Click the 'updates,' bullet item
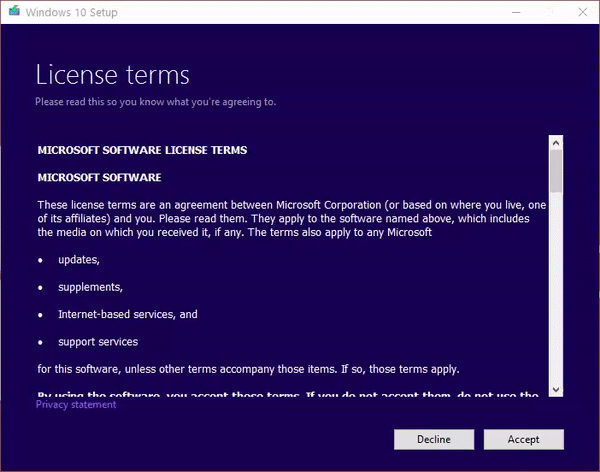 pos(79,260)
